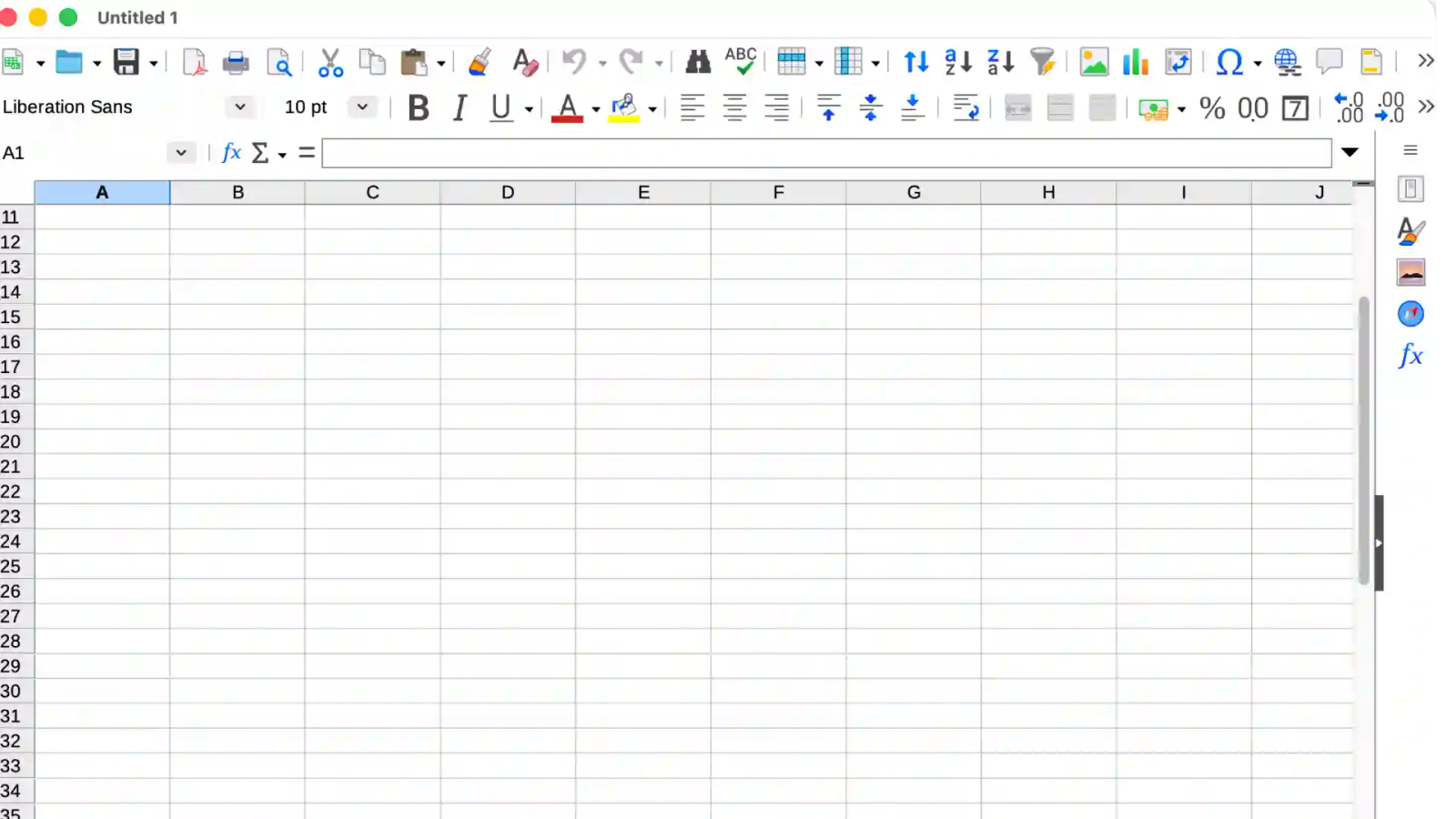This screenshot has width=1456, height=819.
Task: Click the Sigma sum function button
Action: coord(260,153)
